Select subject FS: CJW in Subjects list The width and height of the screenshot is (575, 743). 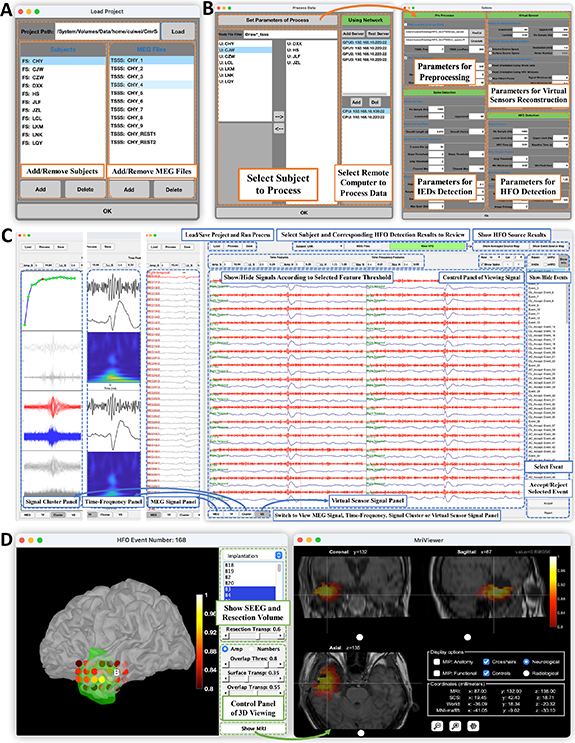pos(63,69)
